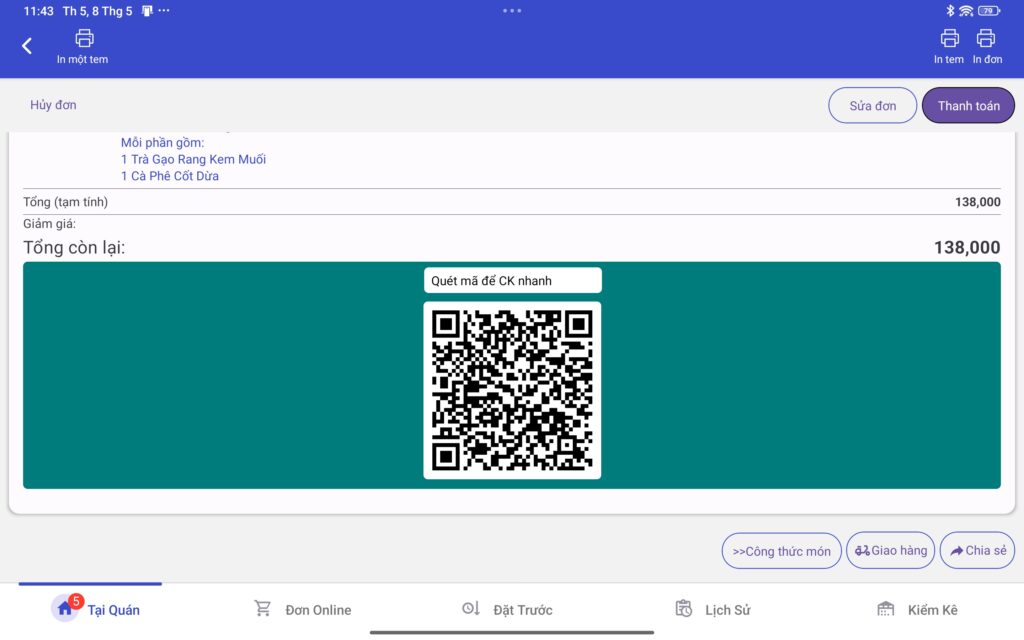Open the Đơn Online tab
The width and height of the screenshot is (1024, 640).
coord(302,609)
